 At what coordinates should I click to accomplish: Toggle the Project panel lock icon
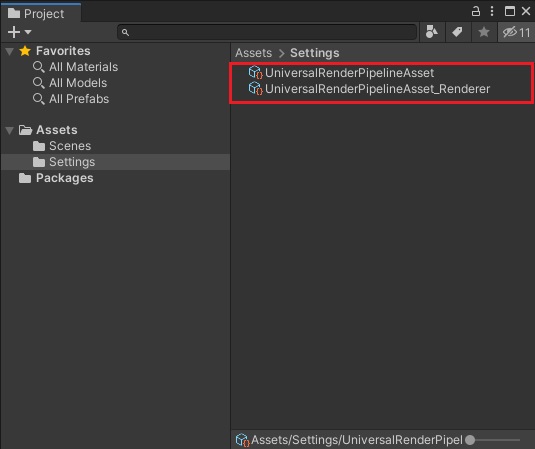pos(476,11)
